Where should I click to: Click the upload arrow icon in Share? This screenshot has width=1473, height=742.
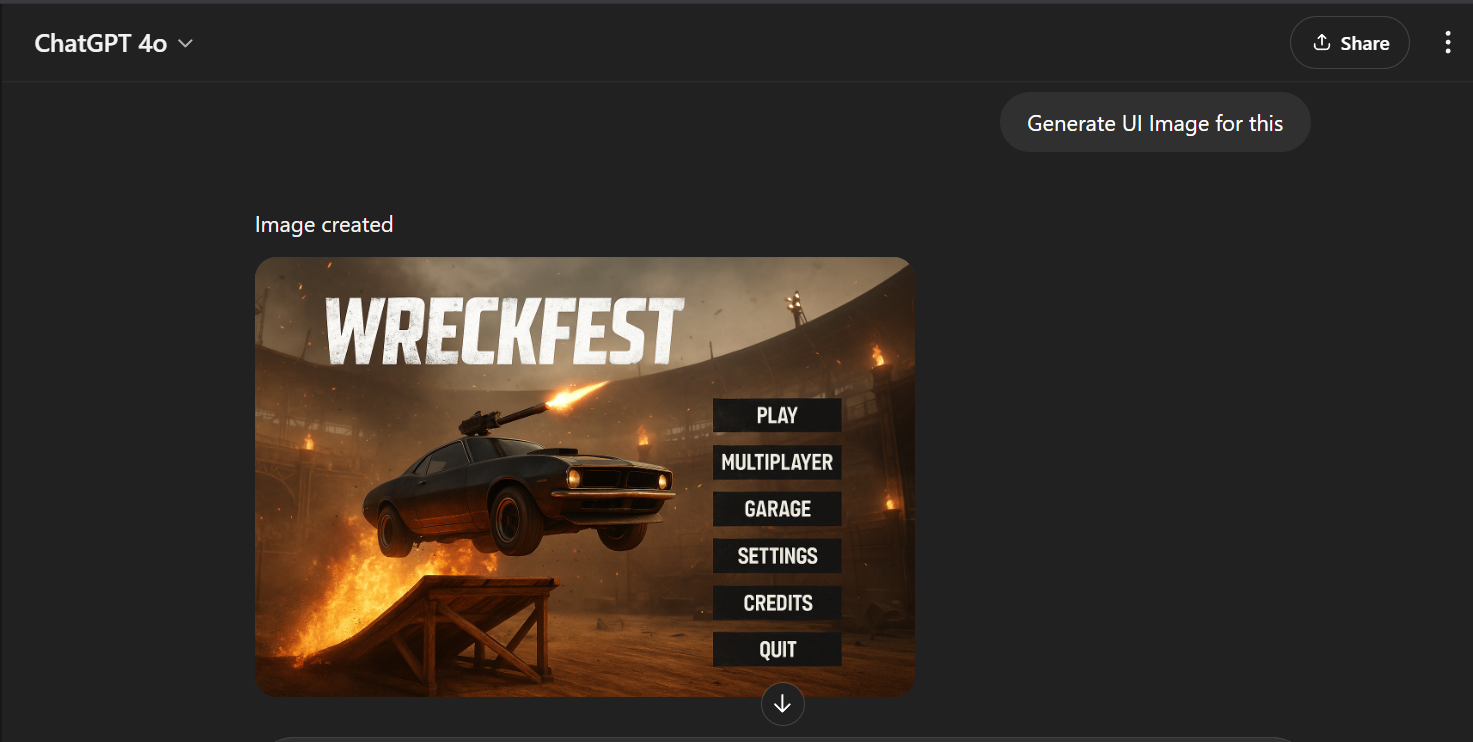pyautogui.click(x=1321, y=43)
